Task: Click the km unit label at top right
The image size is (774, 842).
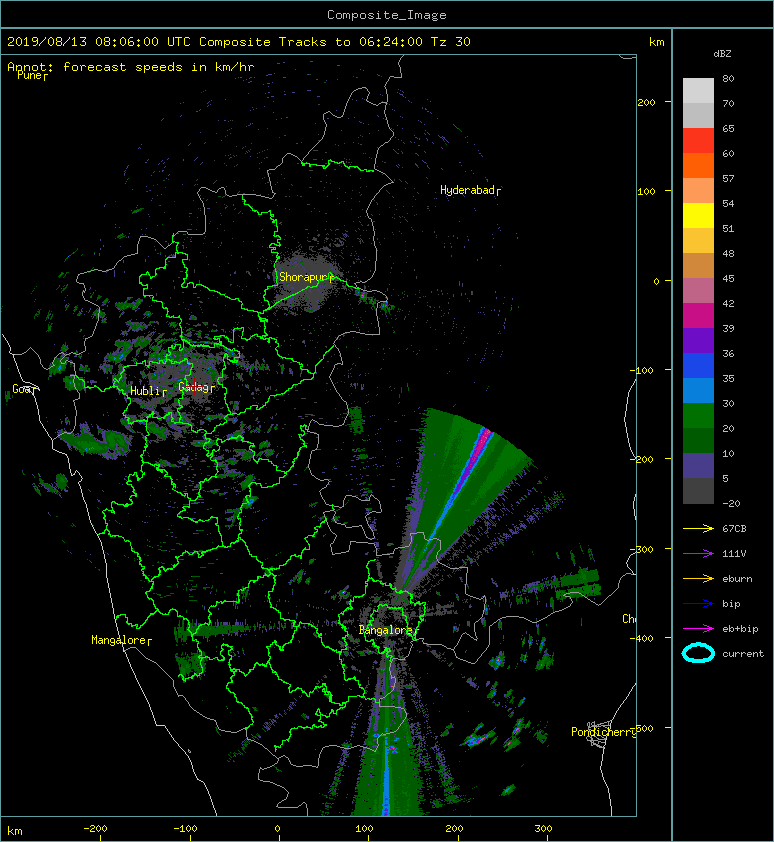Action: [656, 42]
